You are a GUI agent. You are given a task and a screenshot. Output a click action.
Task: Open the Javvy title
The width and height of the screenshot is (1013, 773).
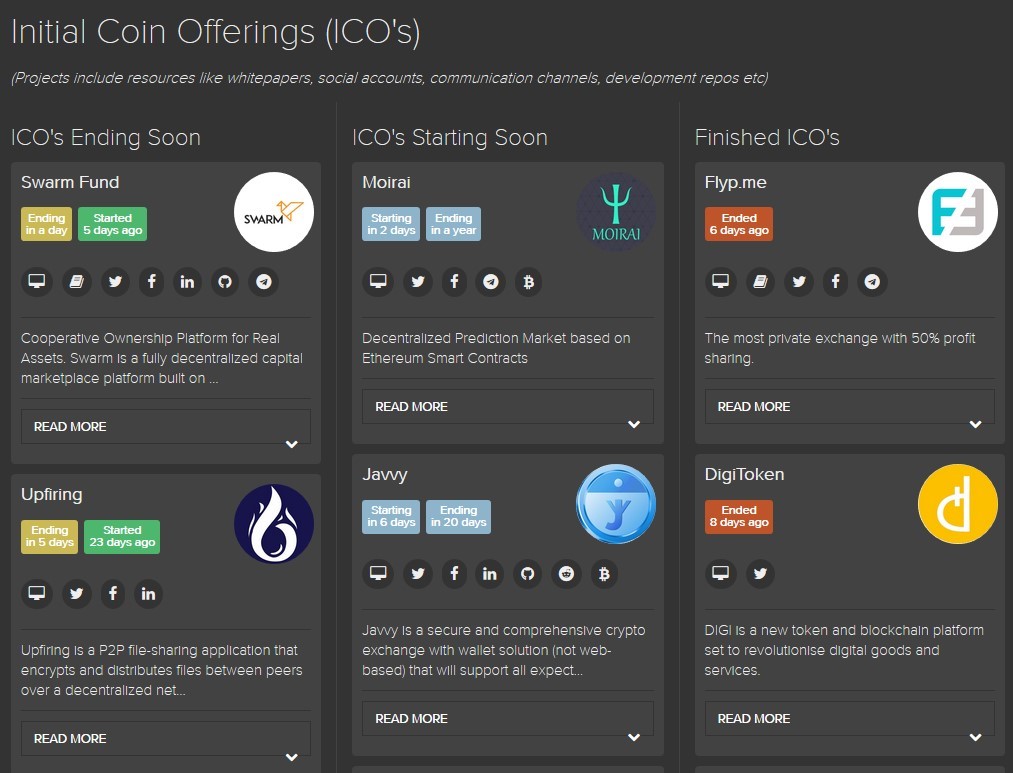(384, 475)
